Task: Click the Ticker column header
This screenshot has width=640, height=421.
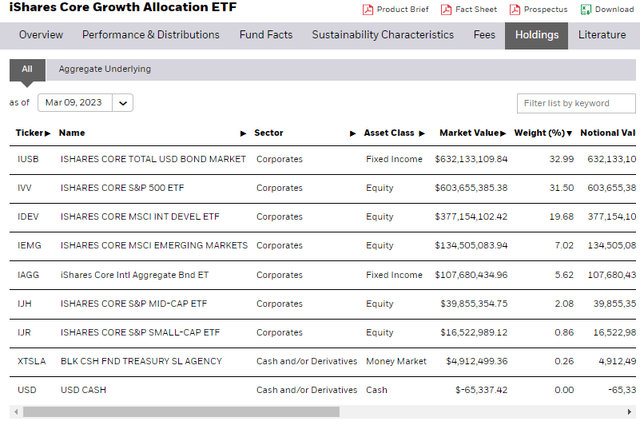Action: click(x=29, y=133)
